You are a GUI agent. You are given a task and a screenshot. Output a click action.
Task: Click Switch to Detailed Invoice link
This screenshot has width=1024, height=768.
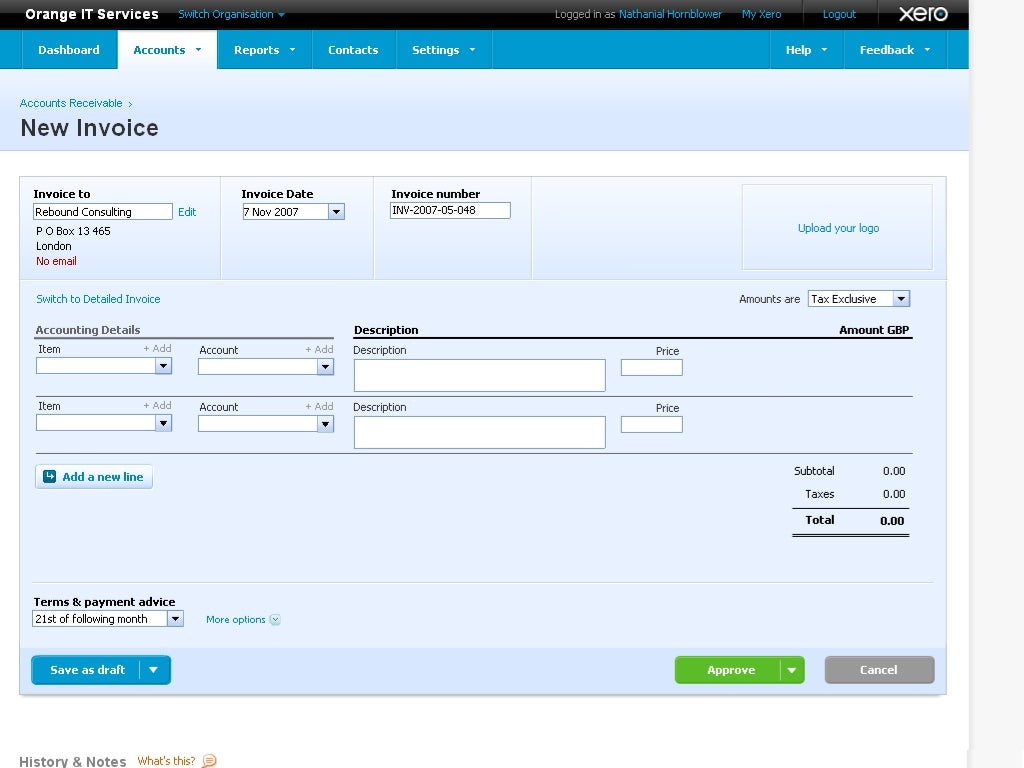[x=98, y=299]
